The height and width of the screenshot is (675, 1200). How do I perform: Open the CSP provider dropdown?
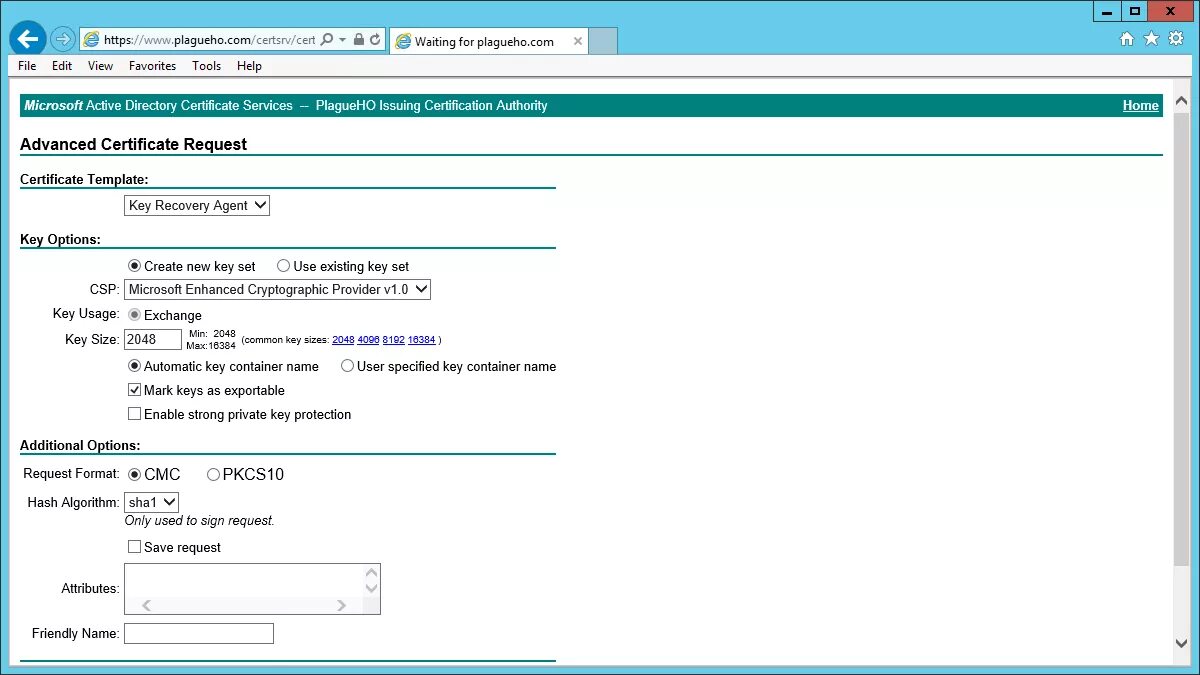pyautogui.click(x=278, y=289)
